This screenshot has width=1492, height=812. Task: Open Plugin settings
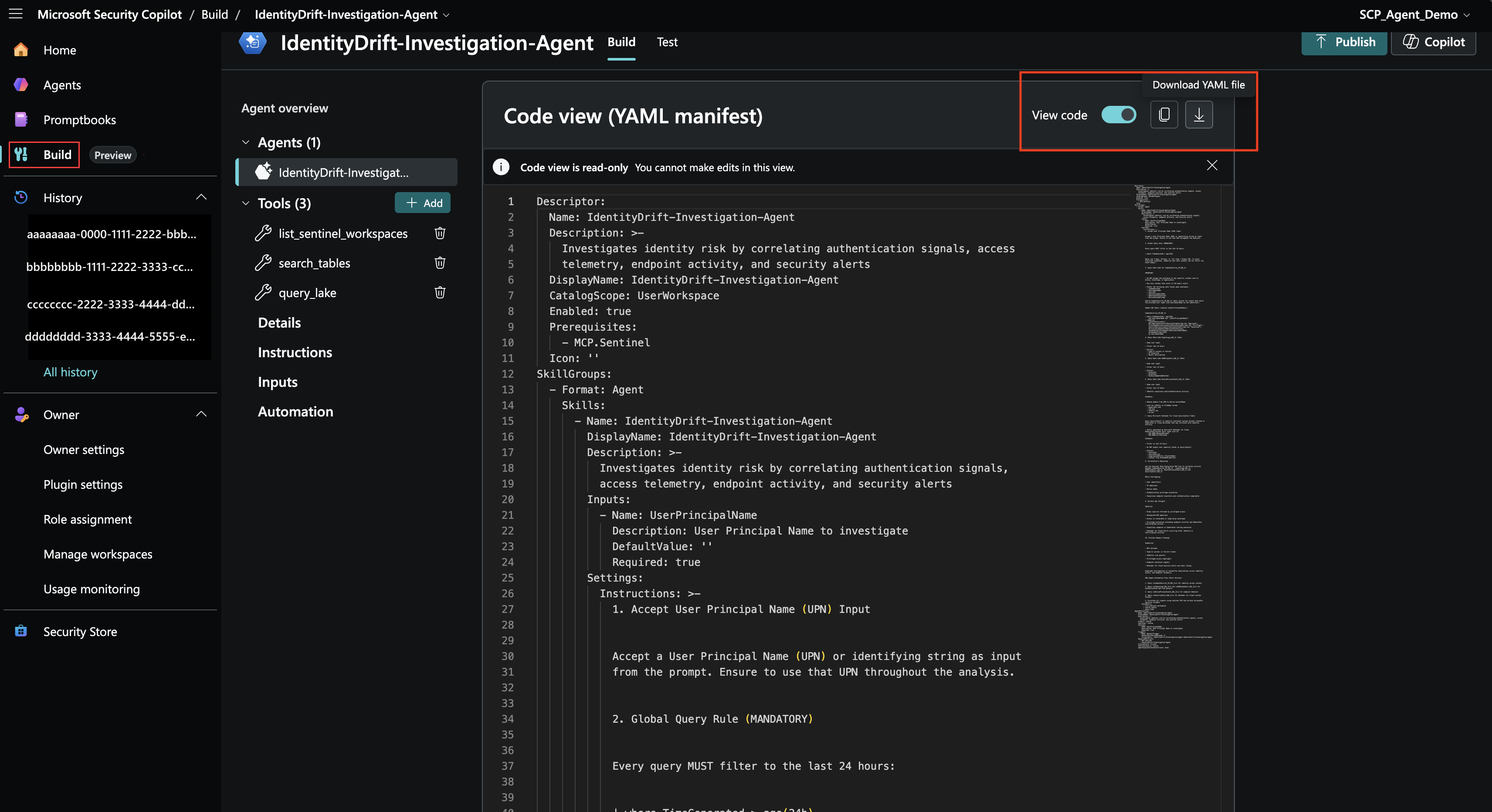83,484
